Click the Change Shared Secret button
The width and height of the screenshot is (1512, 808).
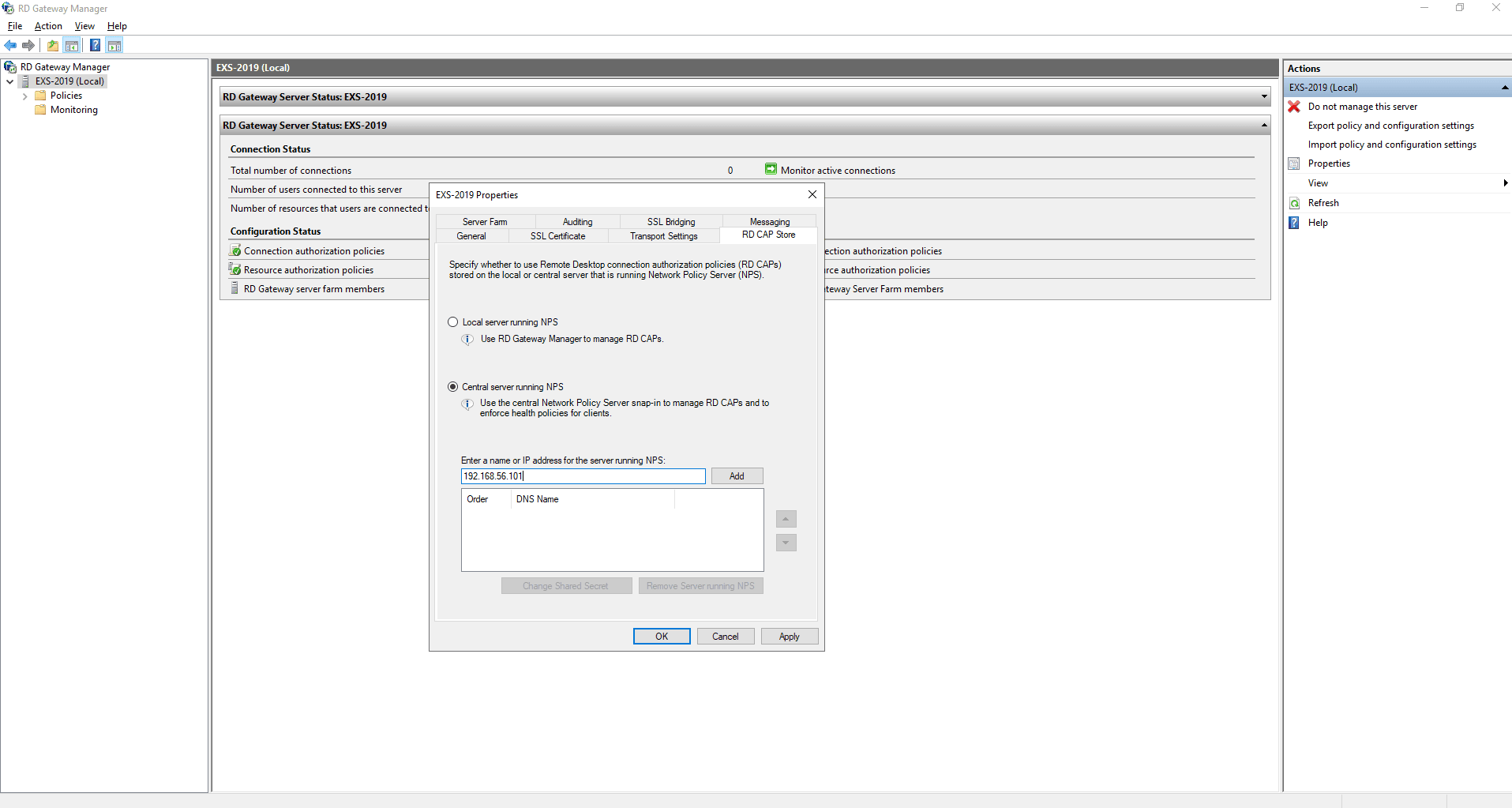(566, 586)
